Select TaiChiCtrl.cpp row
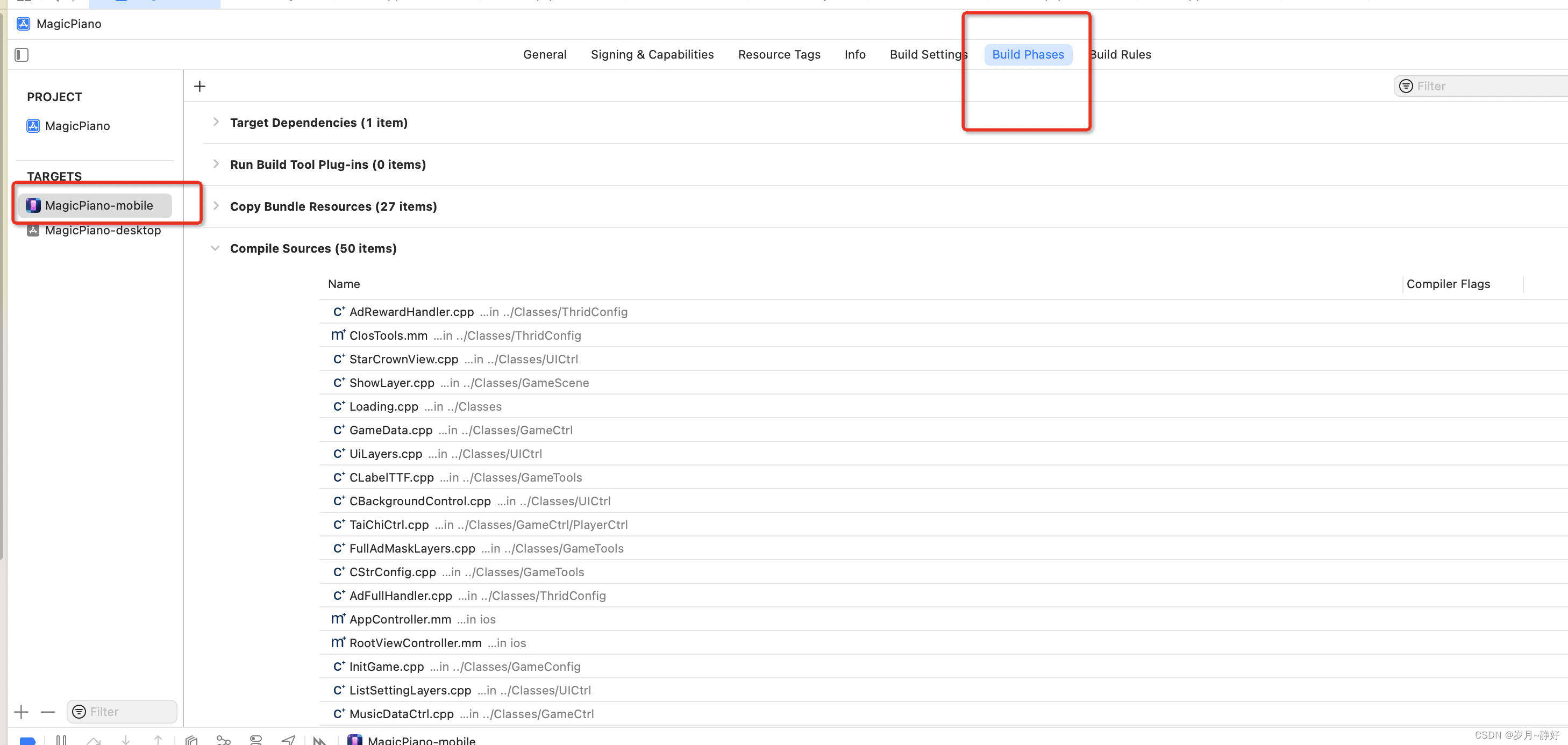The height and width of the screenshot is (745, 1568). 944,525
